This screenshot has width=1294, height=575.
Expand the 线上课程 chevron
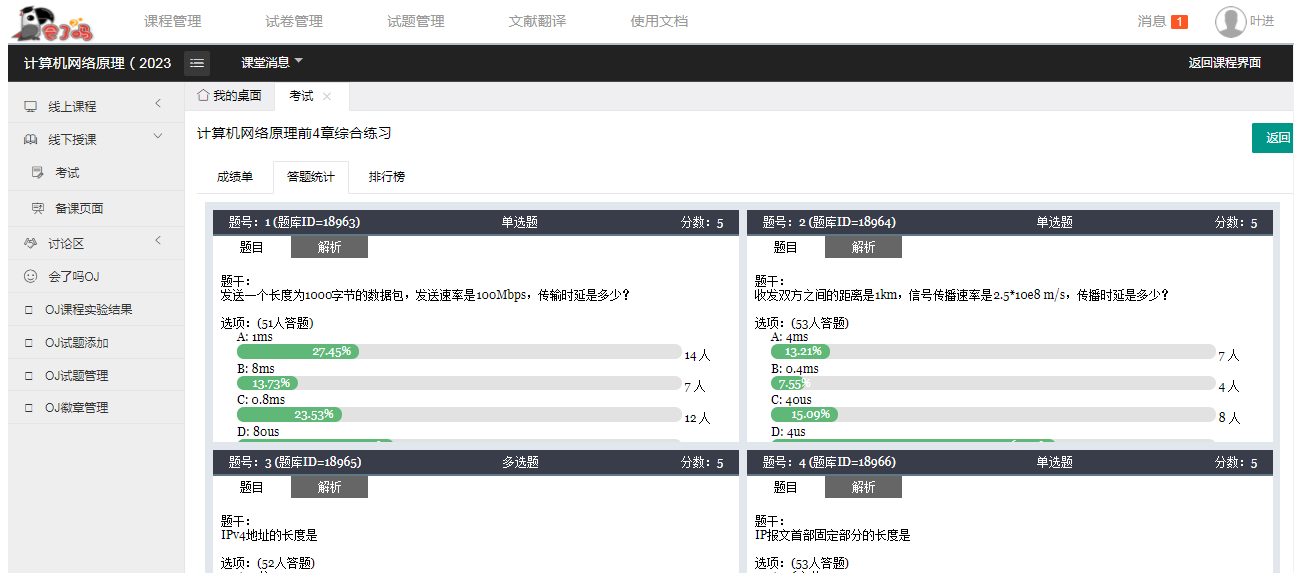coord(158,104)
